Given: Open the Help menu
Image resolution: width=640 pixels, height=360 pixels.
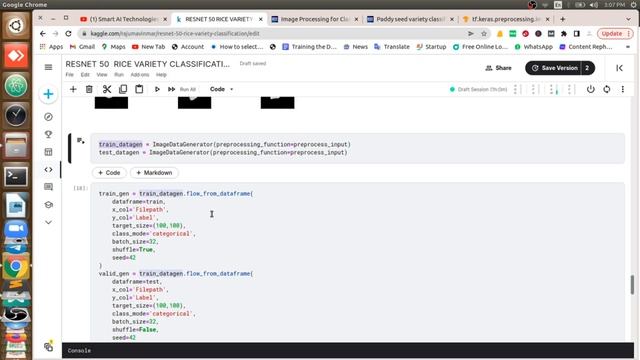Looking at the screenshot, I should click(161, 75).
